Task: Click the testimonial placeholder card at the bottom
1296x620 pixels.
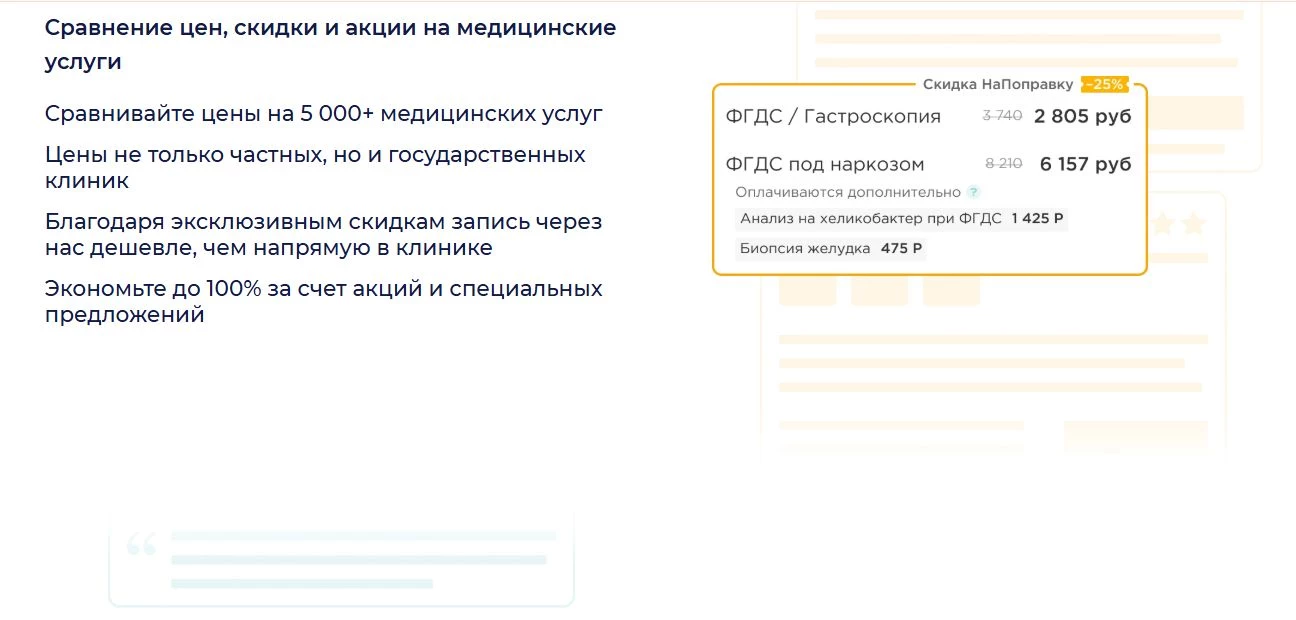Action: (x=340, y=557)
